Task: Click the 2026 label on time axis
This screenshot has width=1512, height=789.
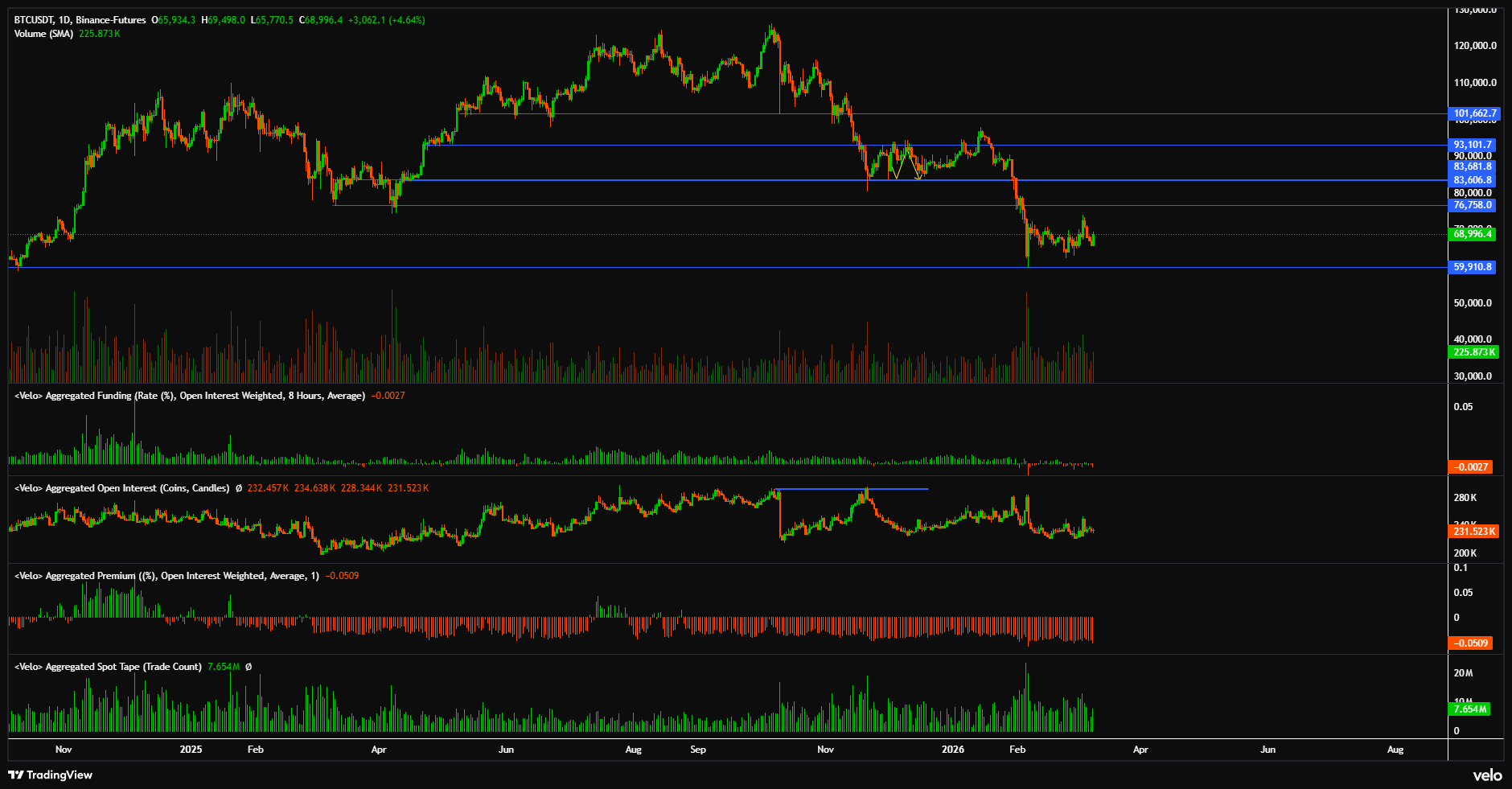Action: (x=952, y=750)
